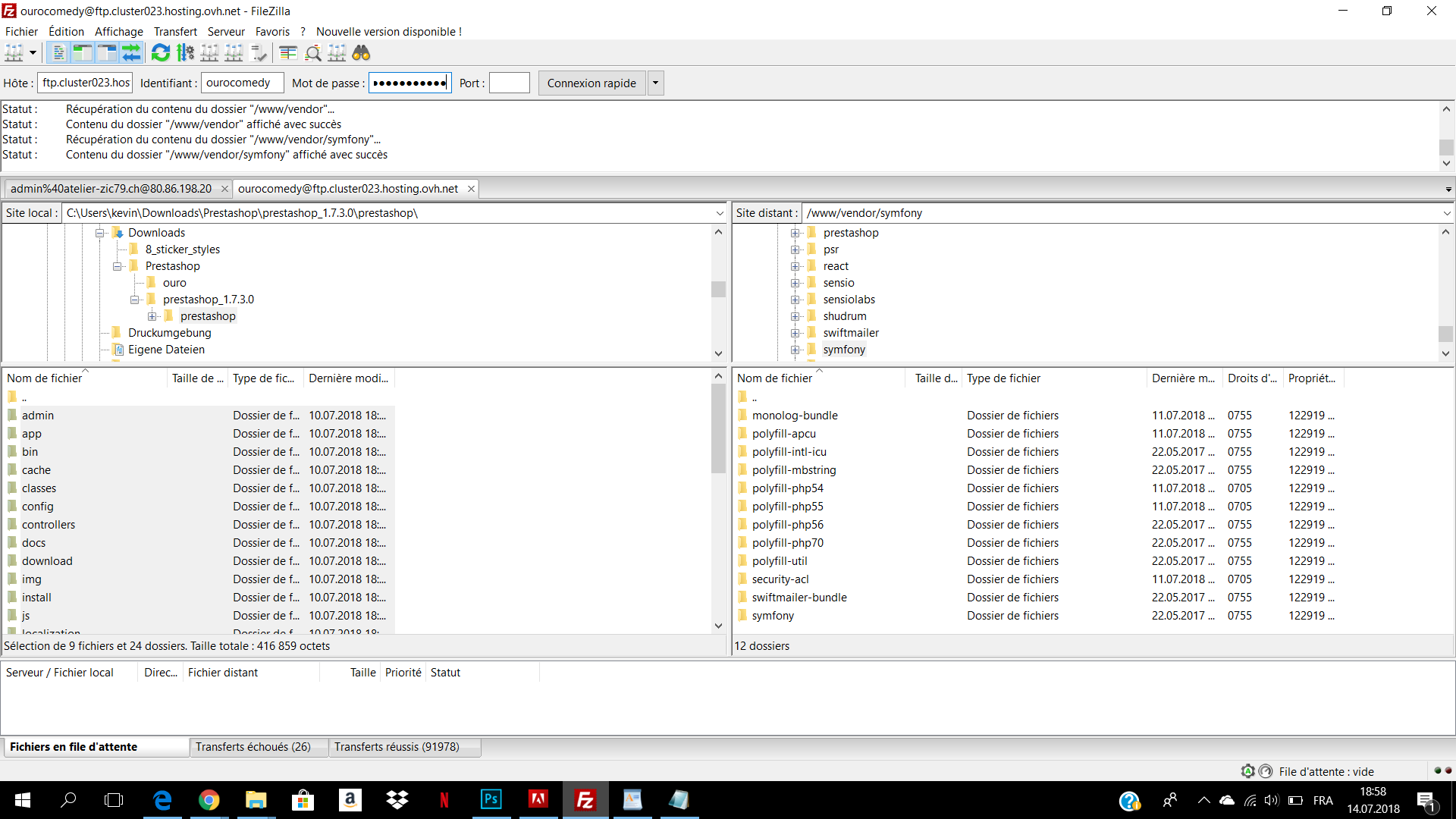Screen dimensions: 1456x819
Task: Open the Quickconnect history dropdown arrow
Action: tap(656, 83)
